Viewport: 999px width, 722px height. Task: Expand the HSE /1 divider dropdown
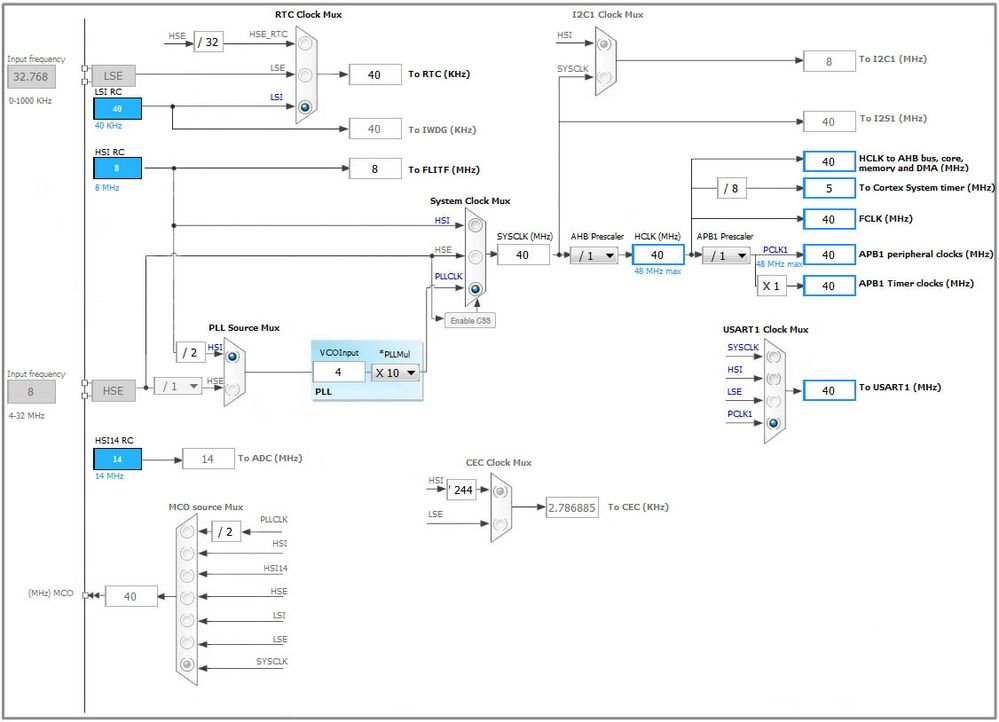coord(178,386)
